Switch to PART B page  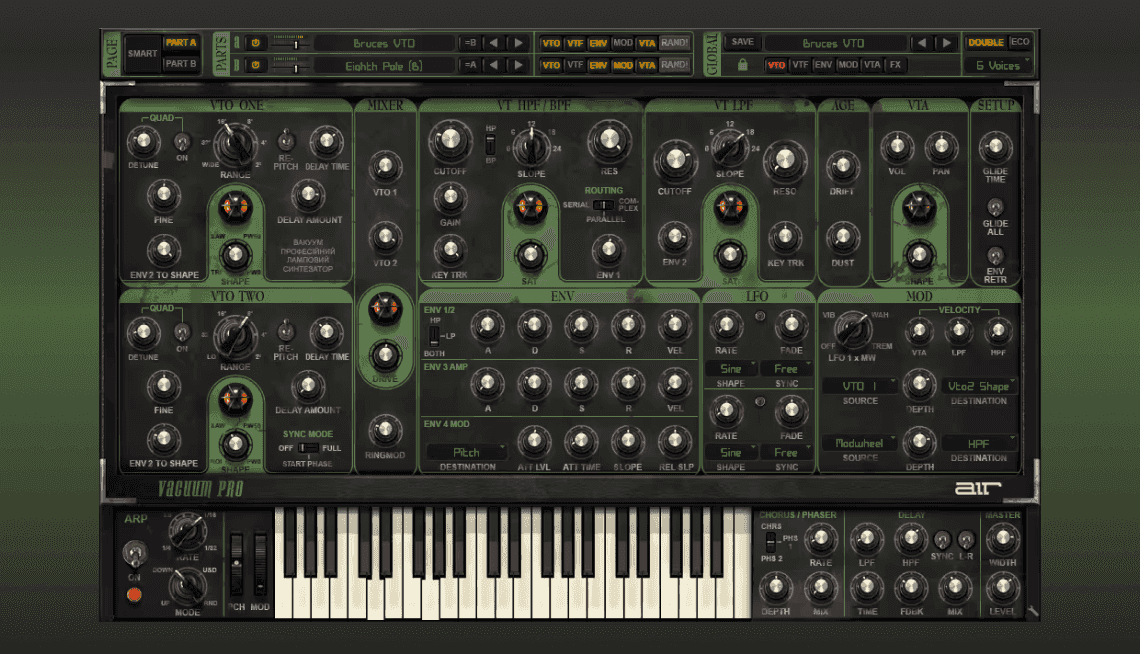(x=180, y=64)
